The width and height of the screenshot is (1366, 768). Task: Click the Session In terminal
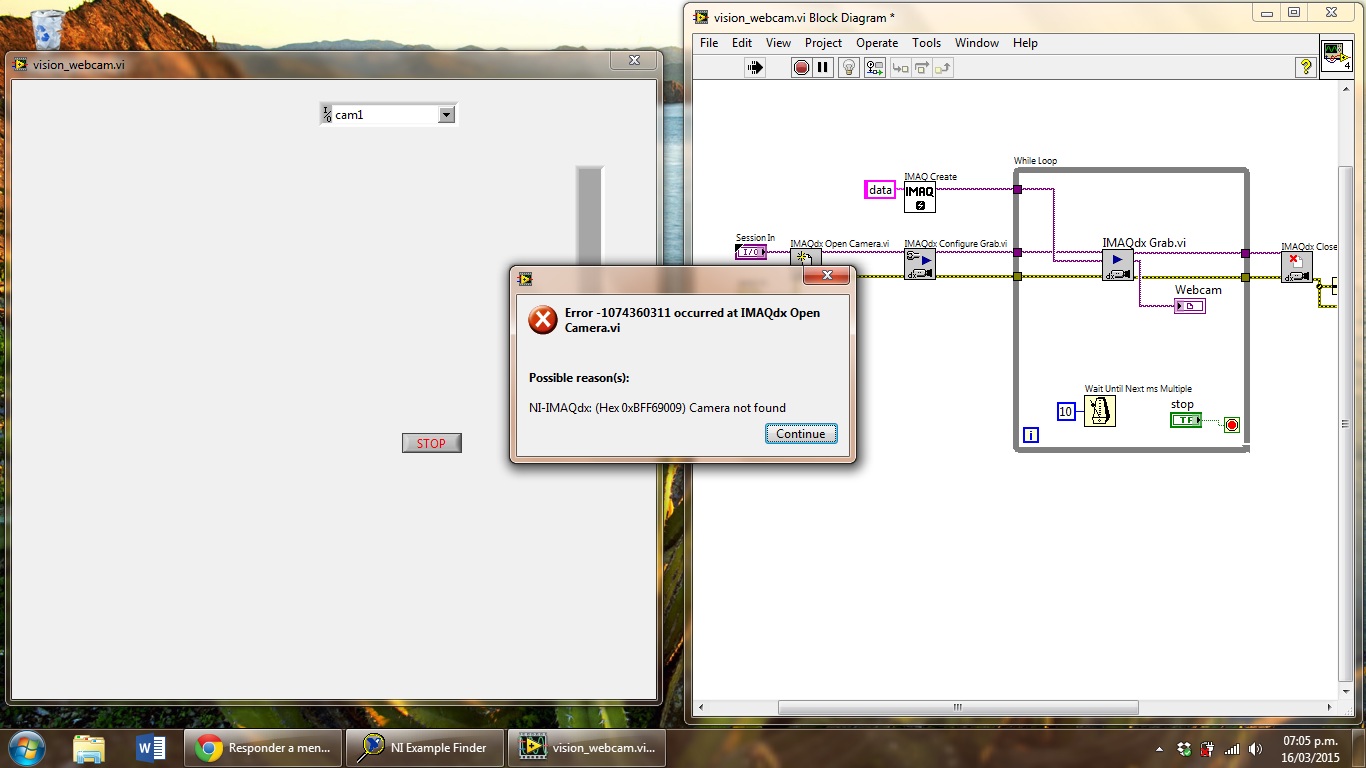pos(751,252)
